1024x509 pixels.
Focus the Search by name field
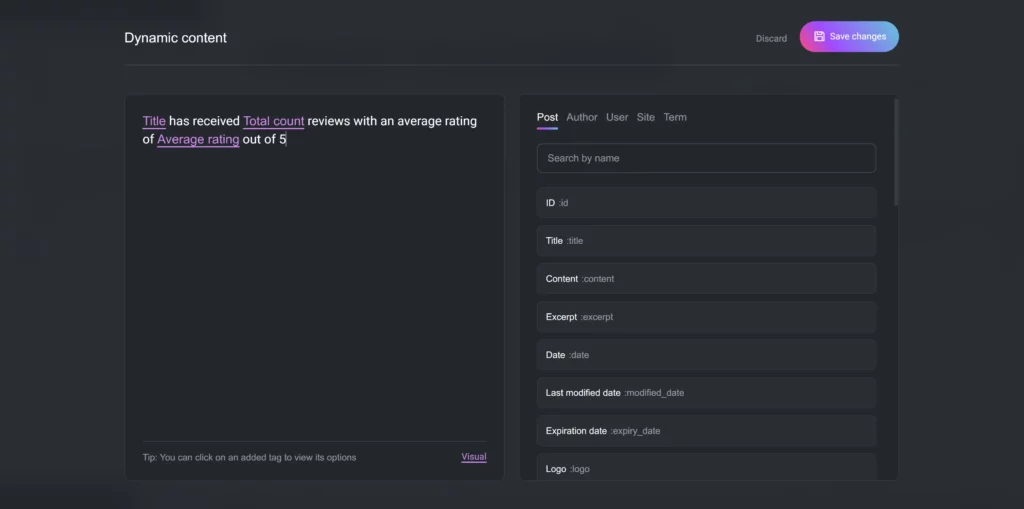click(706, 158)
